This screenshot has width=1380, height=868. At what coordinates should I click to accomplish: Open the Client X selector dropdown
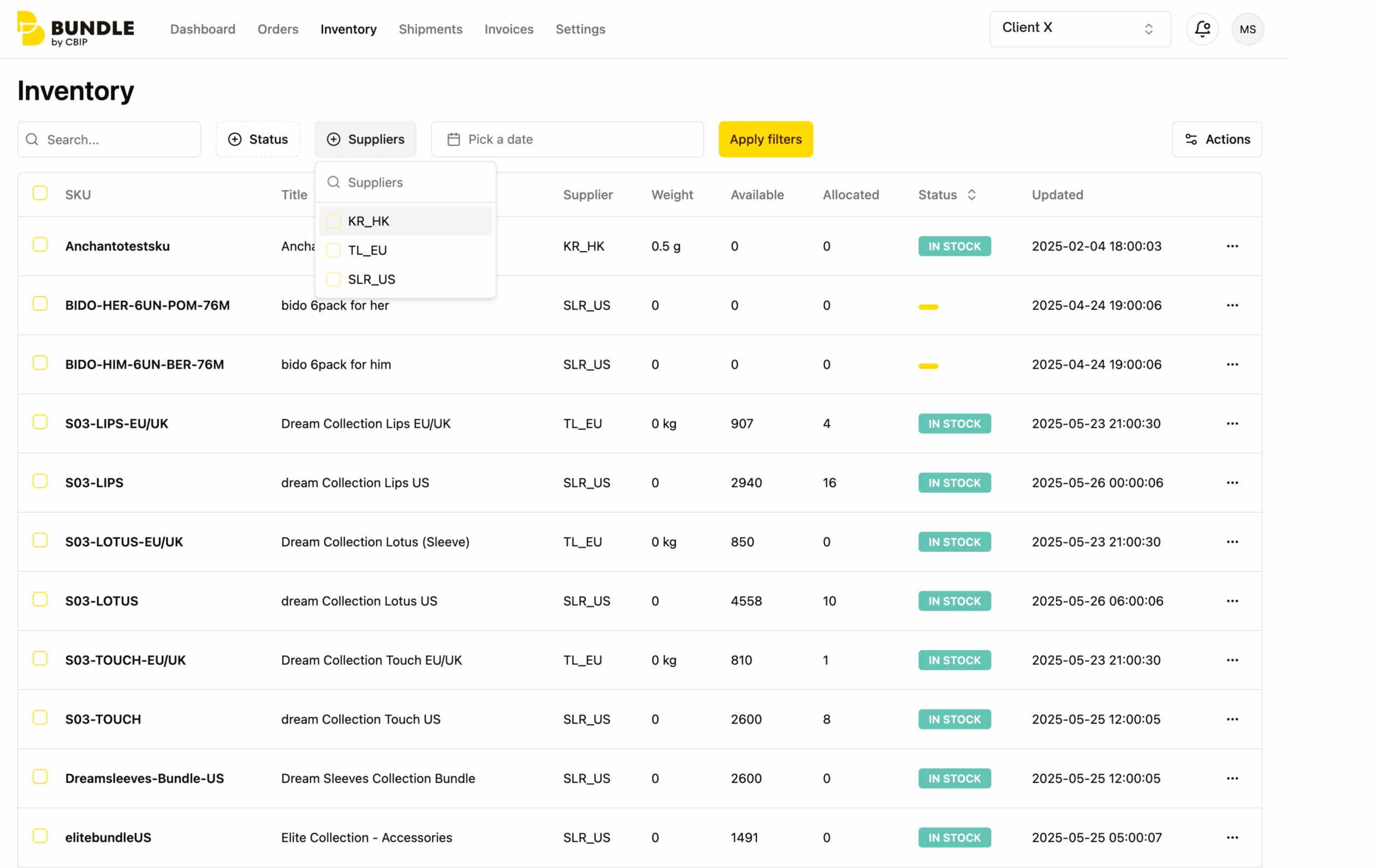[x=1080, y=29]
